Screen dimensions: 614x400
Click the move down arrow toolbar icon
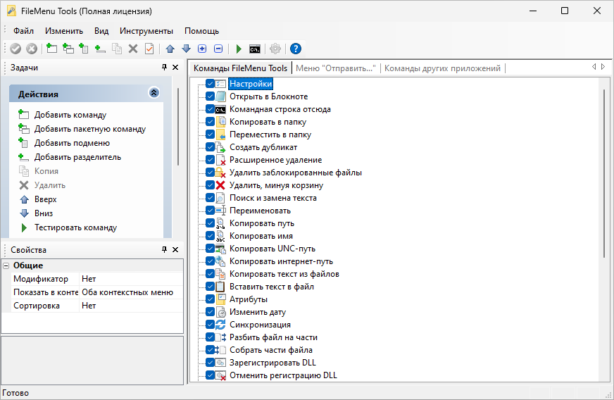[186, 49]
